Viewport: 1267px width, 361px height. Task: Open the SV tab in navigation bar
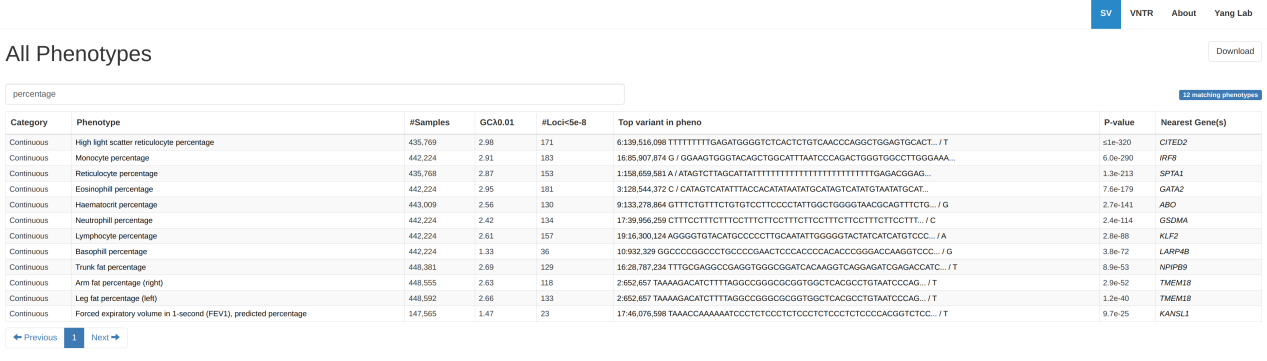tap(1106, 13)
